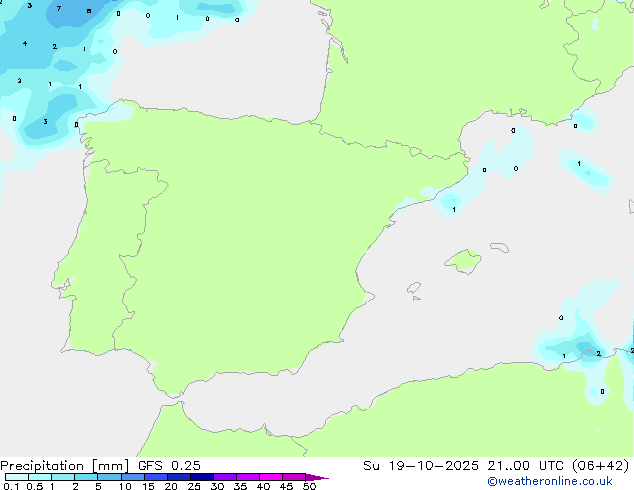Select legend swatch between 30 and 35
Screen dimensions: 634x490
(x=225, y=477)
